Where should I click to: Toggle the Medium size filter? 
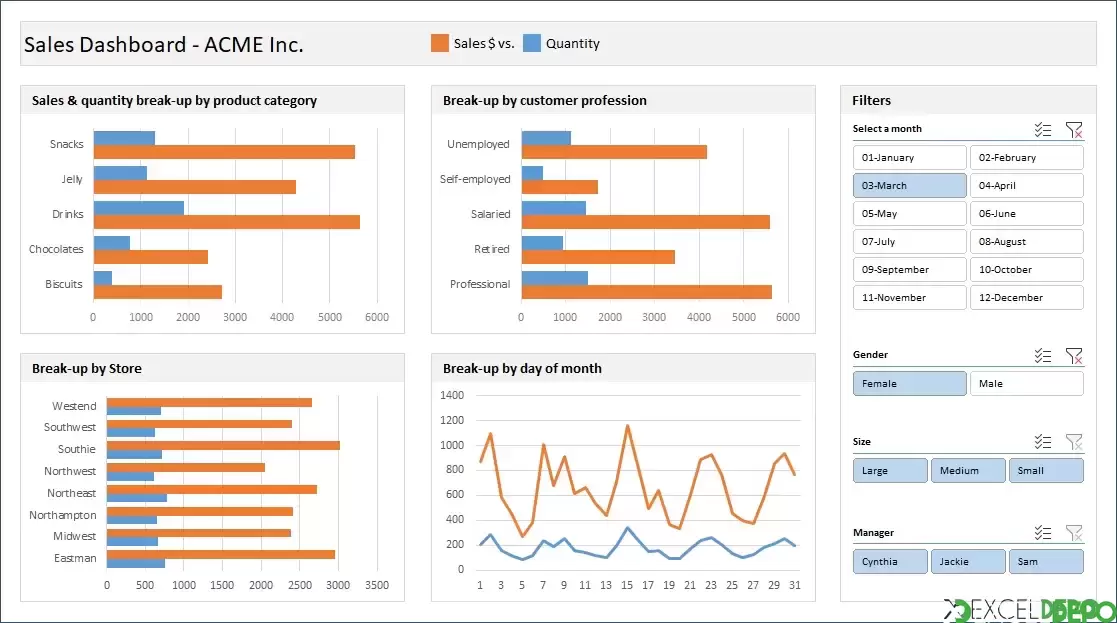click(968, 471)
